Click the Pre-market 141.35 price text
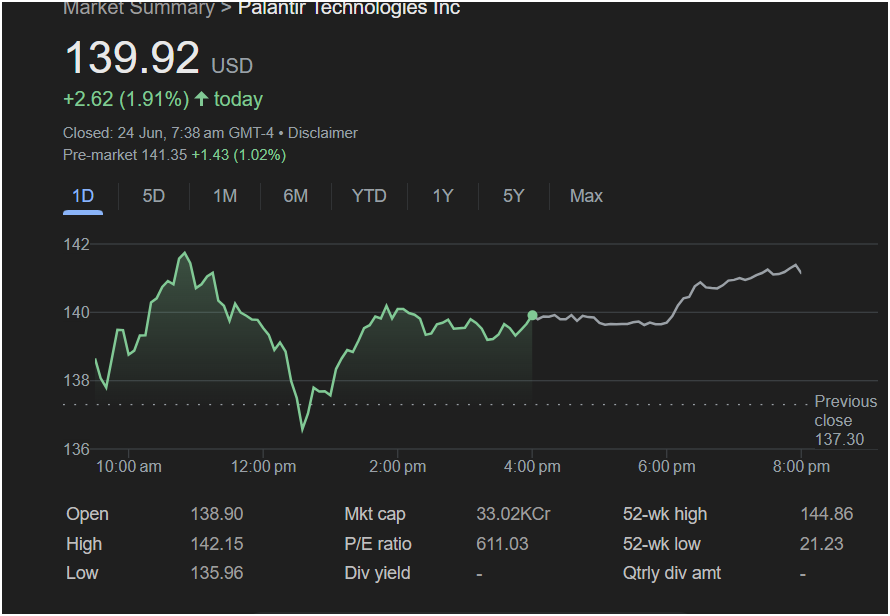This screenshot has width=890, height=616. (125, 155)
